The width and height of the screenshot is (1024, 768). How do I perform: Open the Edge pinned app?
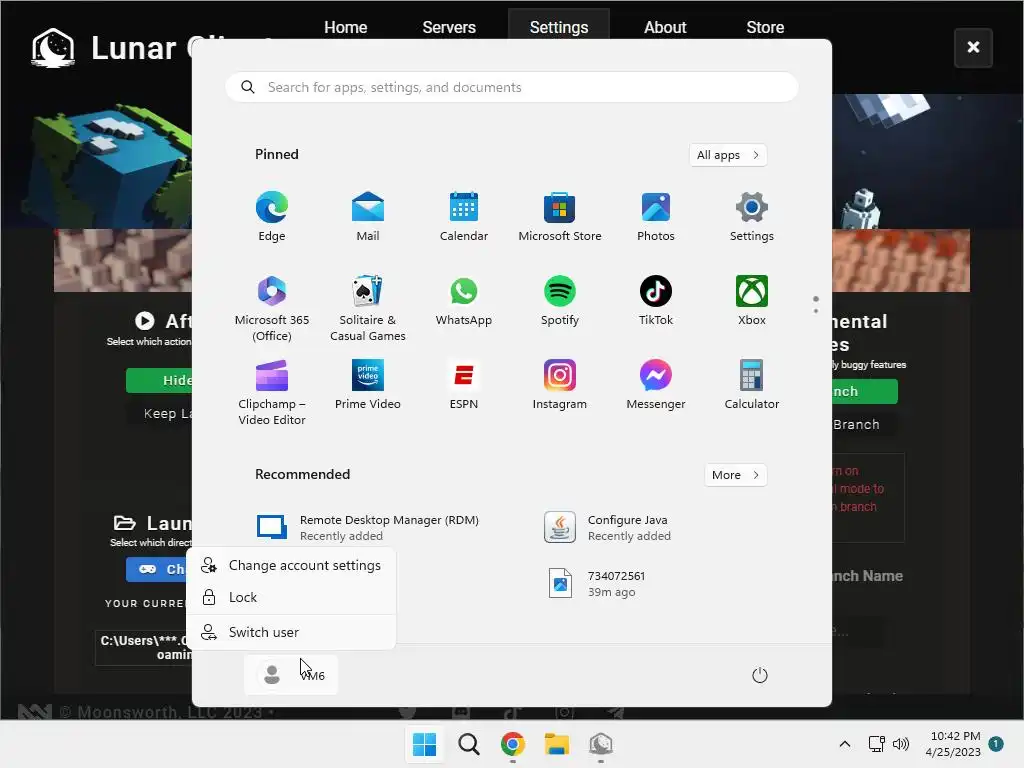pos(272,217)
